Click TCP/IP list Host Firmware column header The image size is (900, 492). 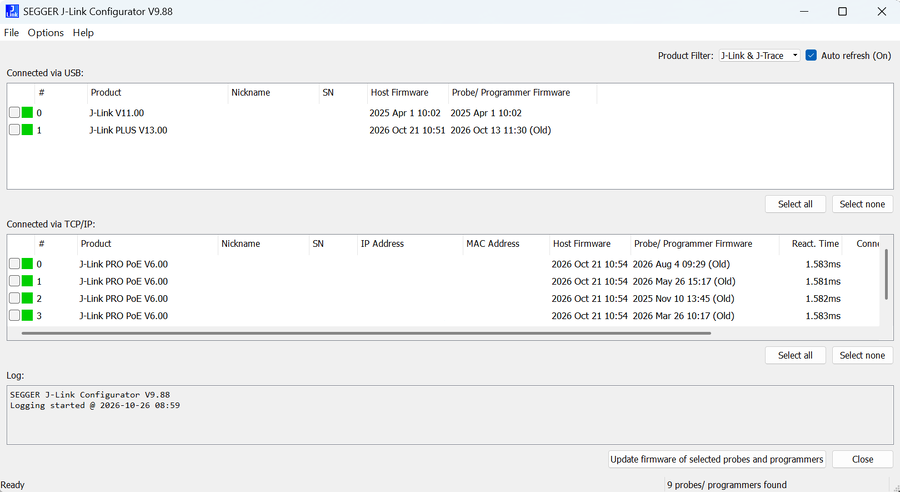[590, 244]
